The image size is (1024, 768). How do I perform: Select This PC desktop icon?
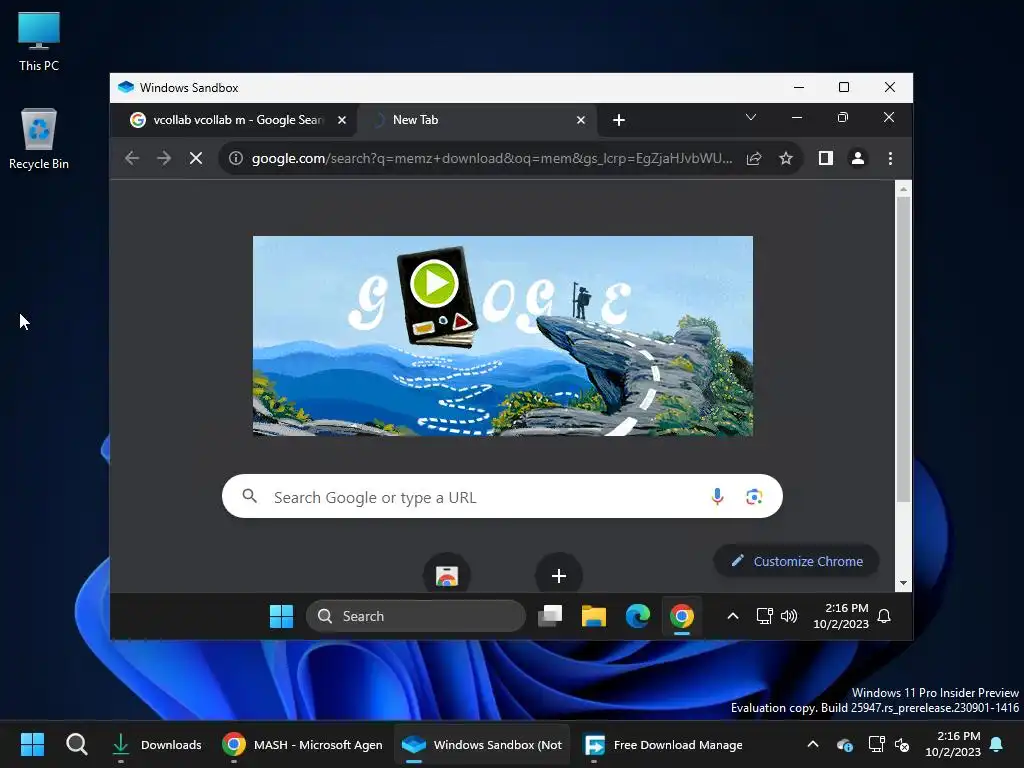pyautogui.click(x=39, y=42)
